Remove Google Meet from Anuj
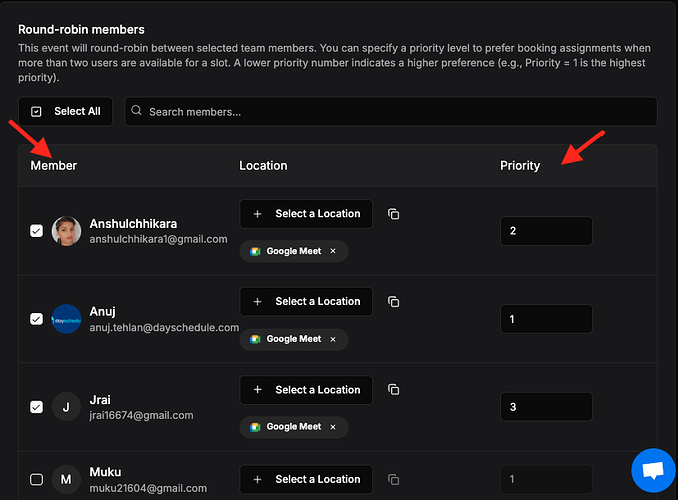The image size is (678, 500). click(333, 339)
